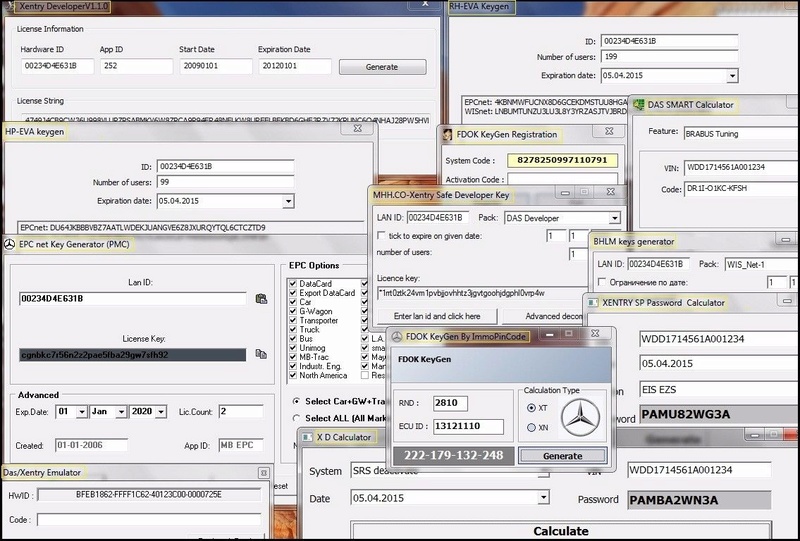Click the RND field showing 2810
Image resolution: width=800 pixels, height=541 pixels.
coord(450,403)
